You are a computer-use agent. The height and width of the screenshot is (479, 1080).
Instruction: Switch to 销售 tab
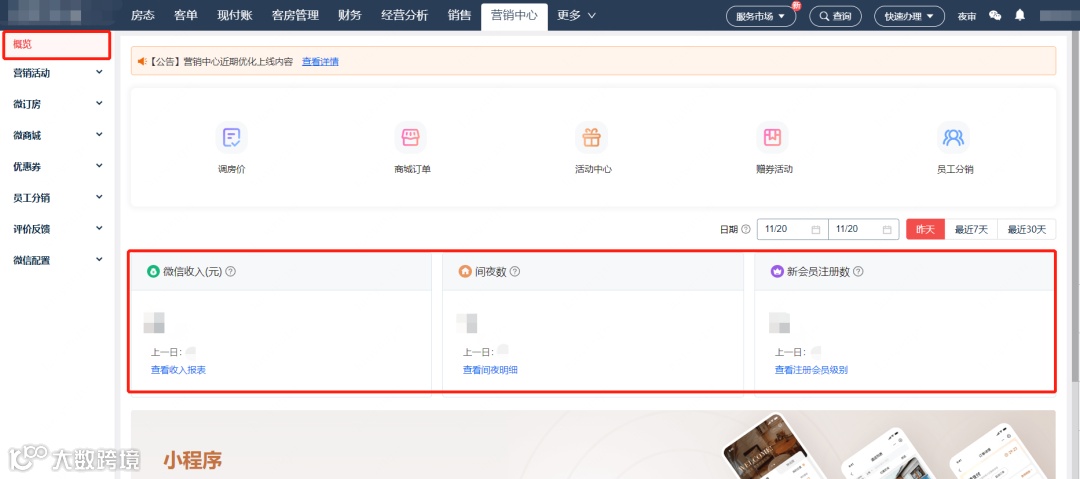click(x=459, y=15)
